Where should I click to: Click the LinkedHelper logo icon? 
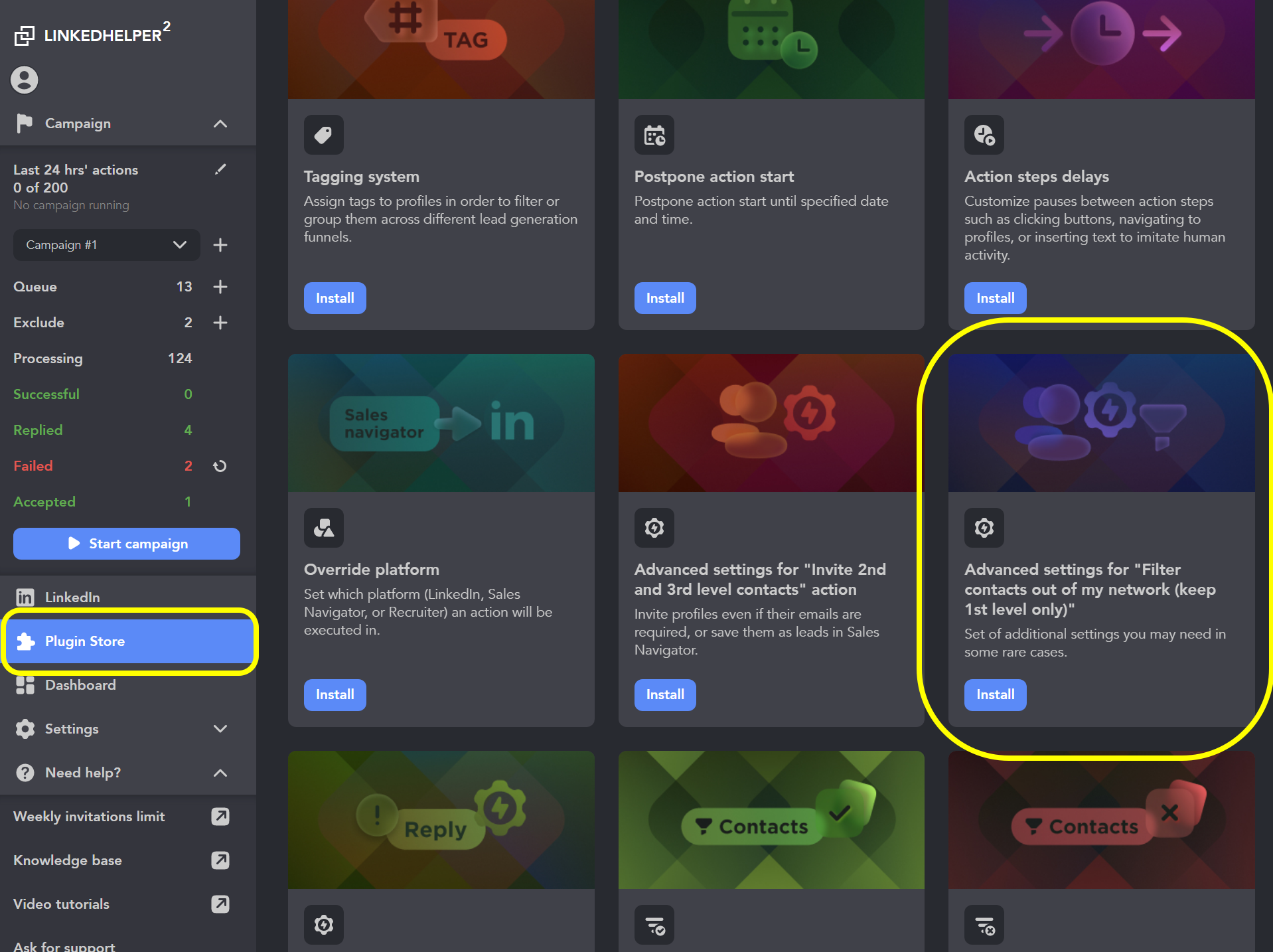(x=25, y=35)
